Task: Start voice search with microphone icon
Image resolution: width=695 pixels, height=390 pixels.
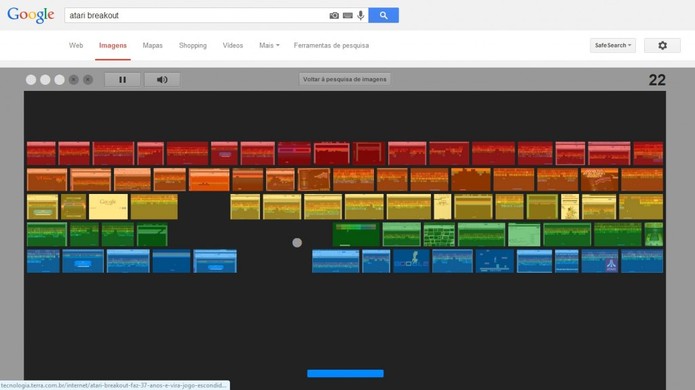Action: 361,16
